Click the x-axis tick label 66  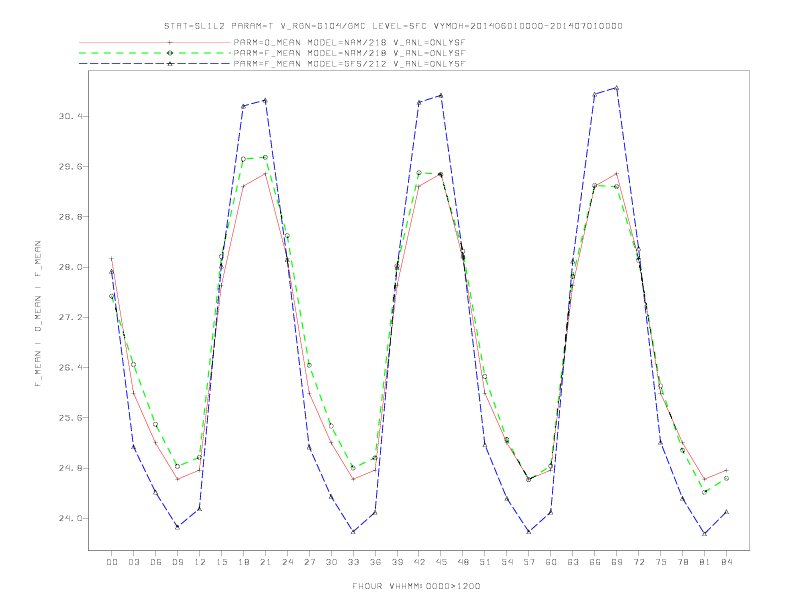pyautogui.click(x=595, y=562)
